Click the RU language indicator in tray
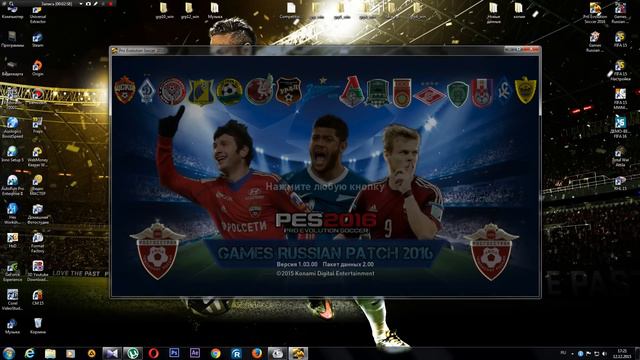The image size is (640, 360). [563, 353]
